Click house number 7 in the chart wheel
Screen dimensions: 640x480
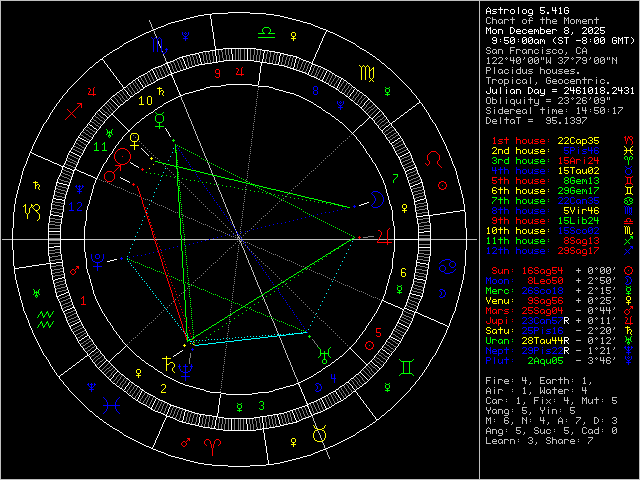point(395,178)
